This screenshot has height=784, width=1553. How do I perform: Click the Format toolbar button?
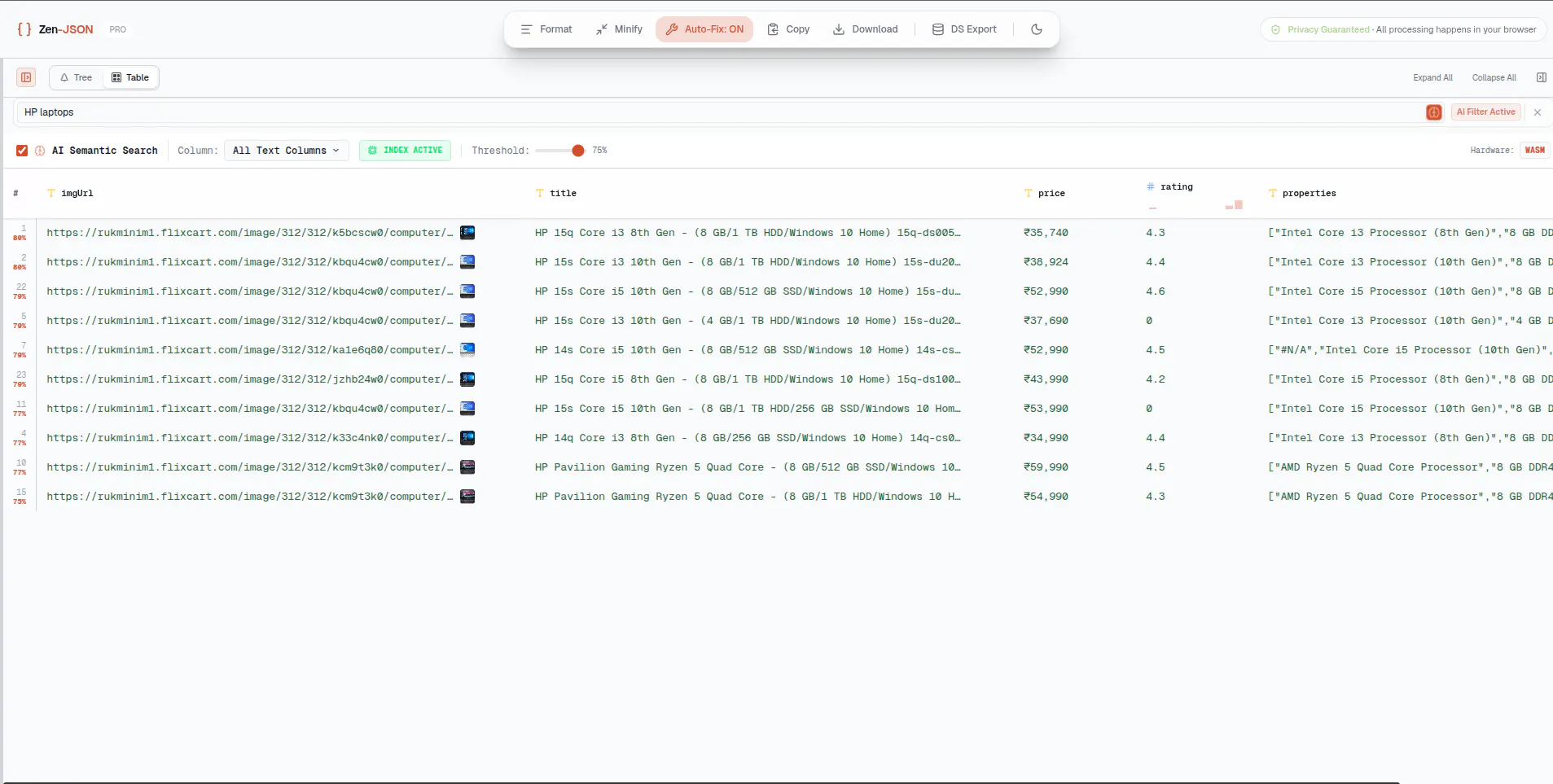[x=546, y=29]
